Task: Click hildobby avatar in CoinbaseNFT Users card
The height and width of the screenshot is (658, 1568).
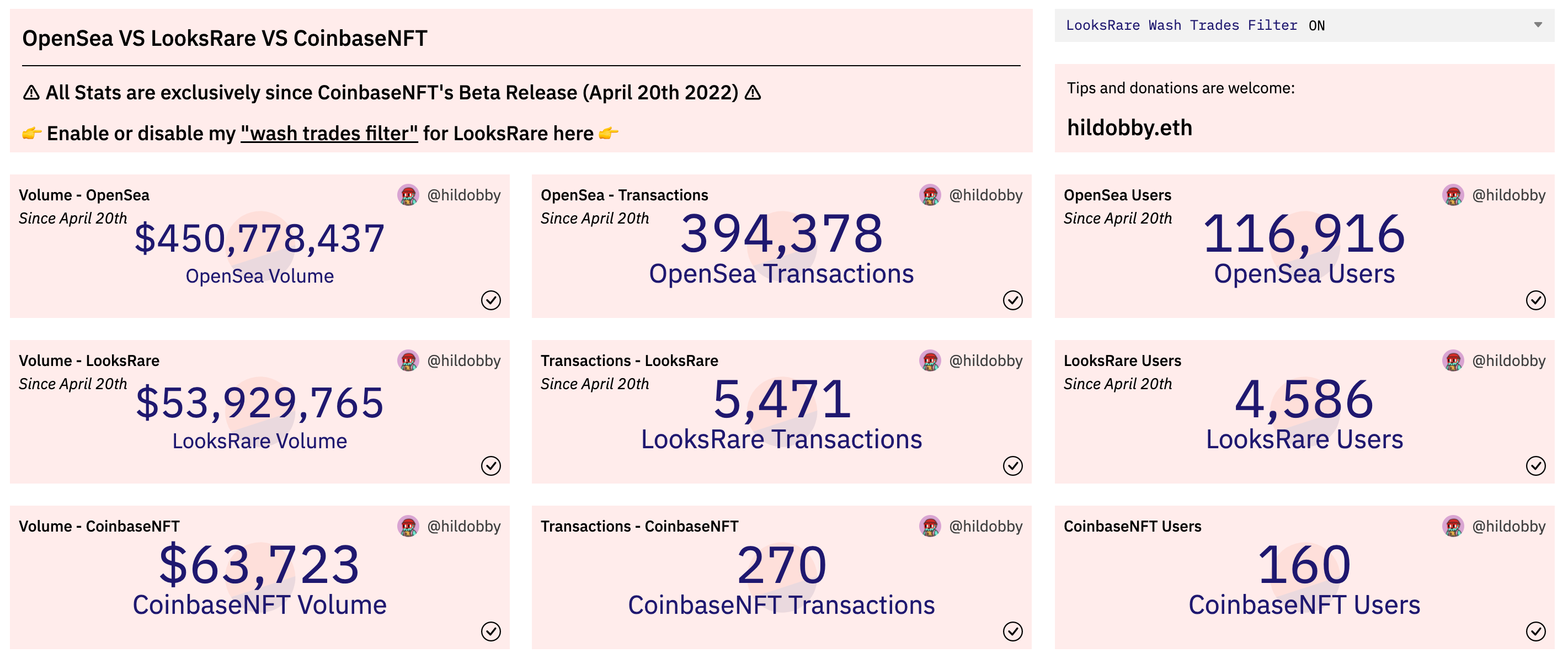Action: 1453,527
